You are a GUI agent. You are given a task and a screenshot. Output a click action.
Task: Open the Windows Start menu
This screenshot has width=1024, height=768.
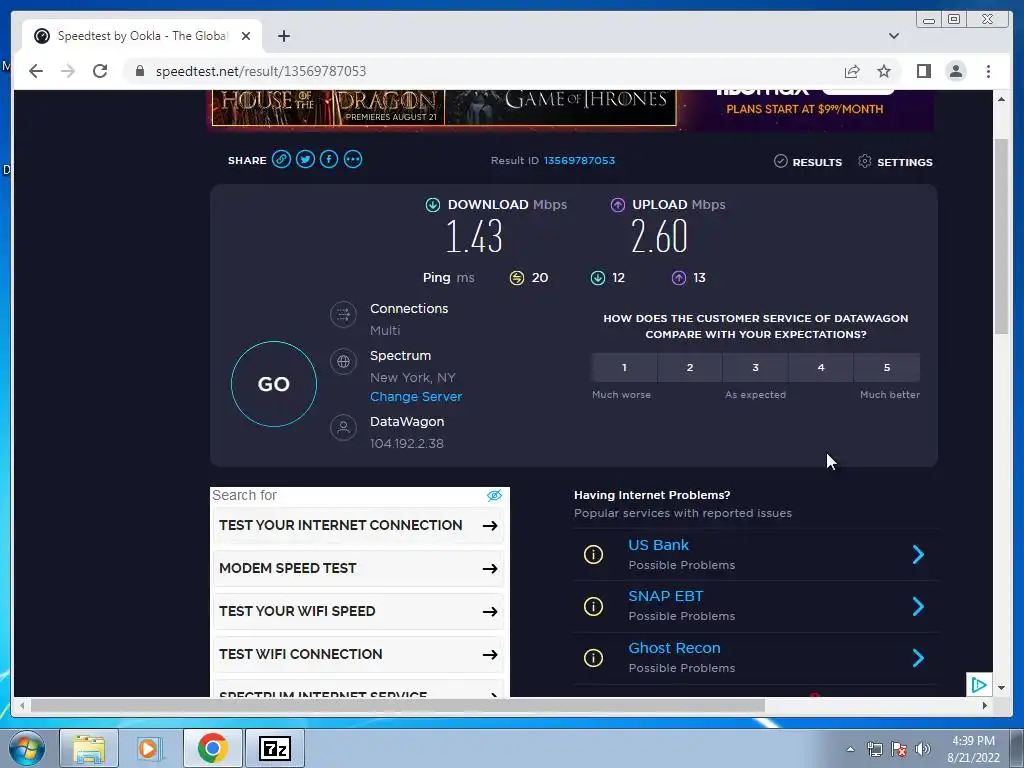click(27, 748)
